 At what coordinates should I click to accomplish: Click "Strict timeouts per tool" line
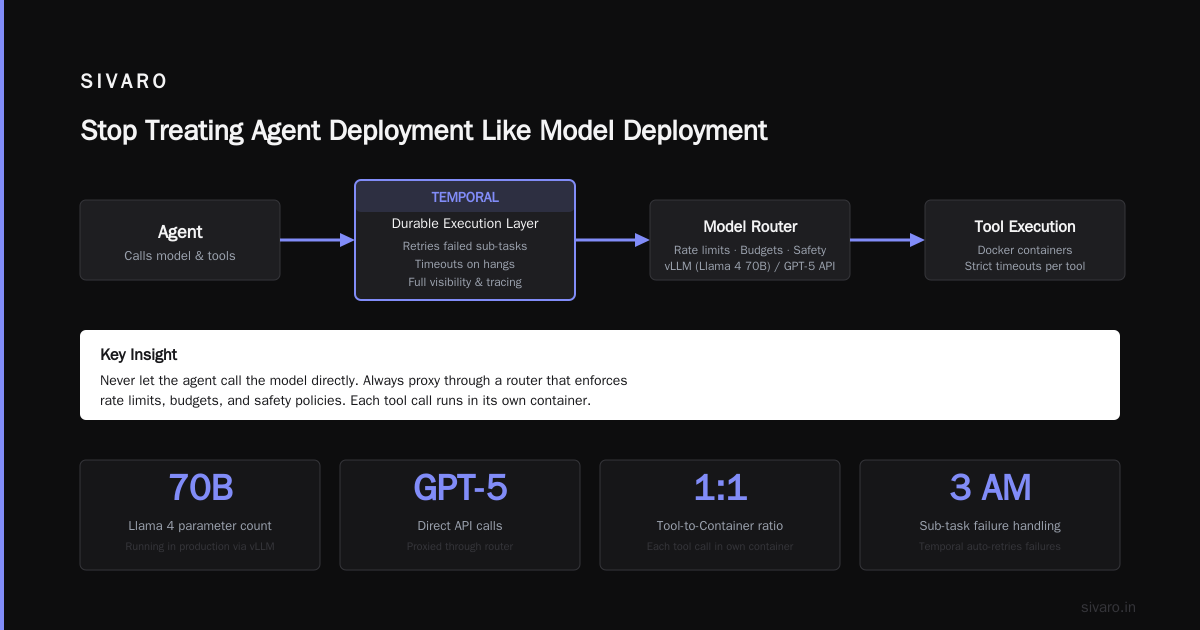coord(1025,266)
